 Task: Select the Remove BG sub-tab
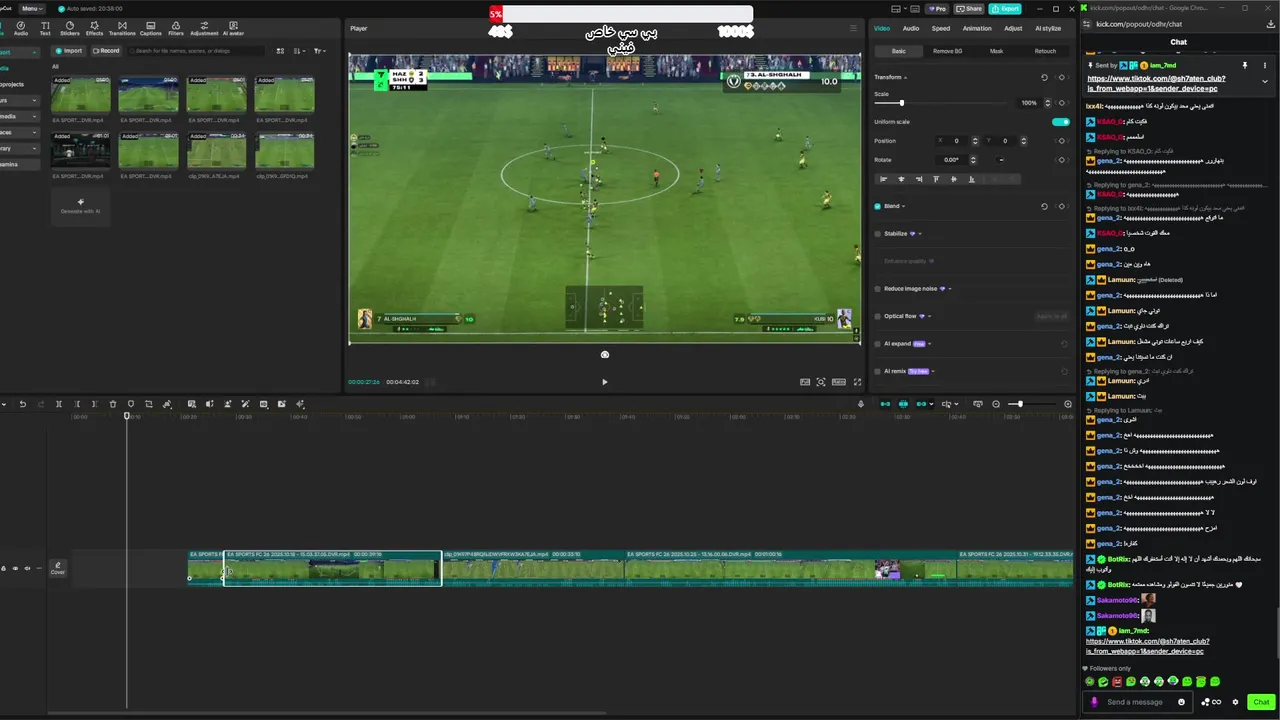coord(948,51)
